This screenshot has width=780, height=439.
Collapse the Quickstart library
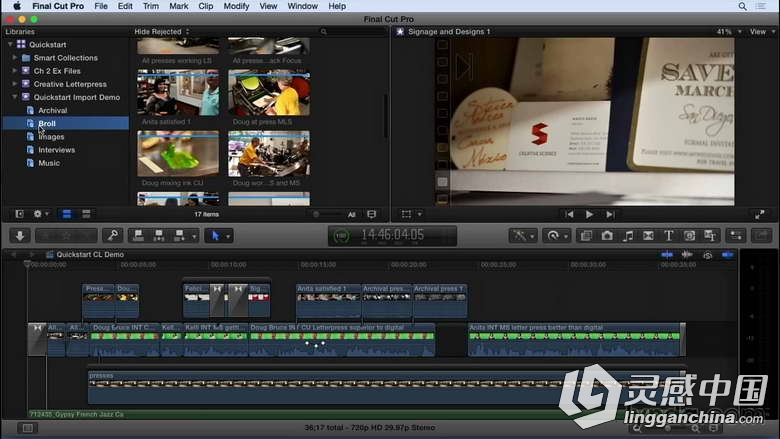(x=10, y=44)
